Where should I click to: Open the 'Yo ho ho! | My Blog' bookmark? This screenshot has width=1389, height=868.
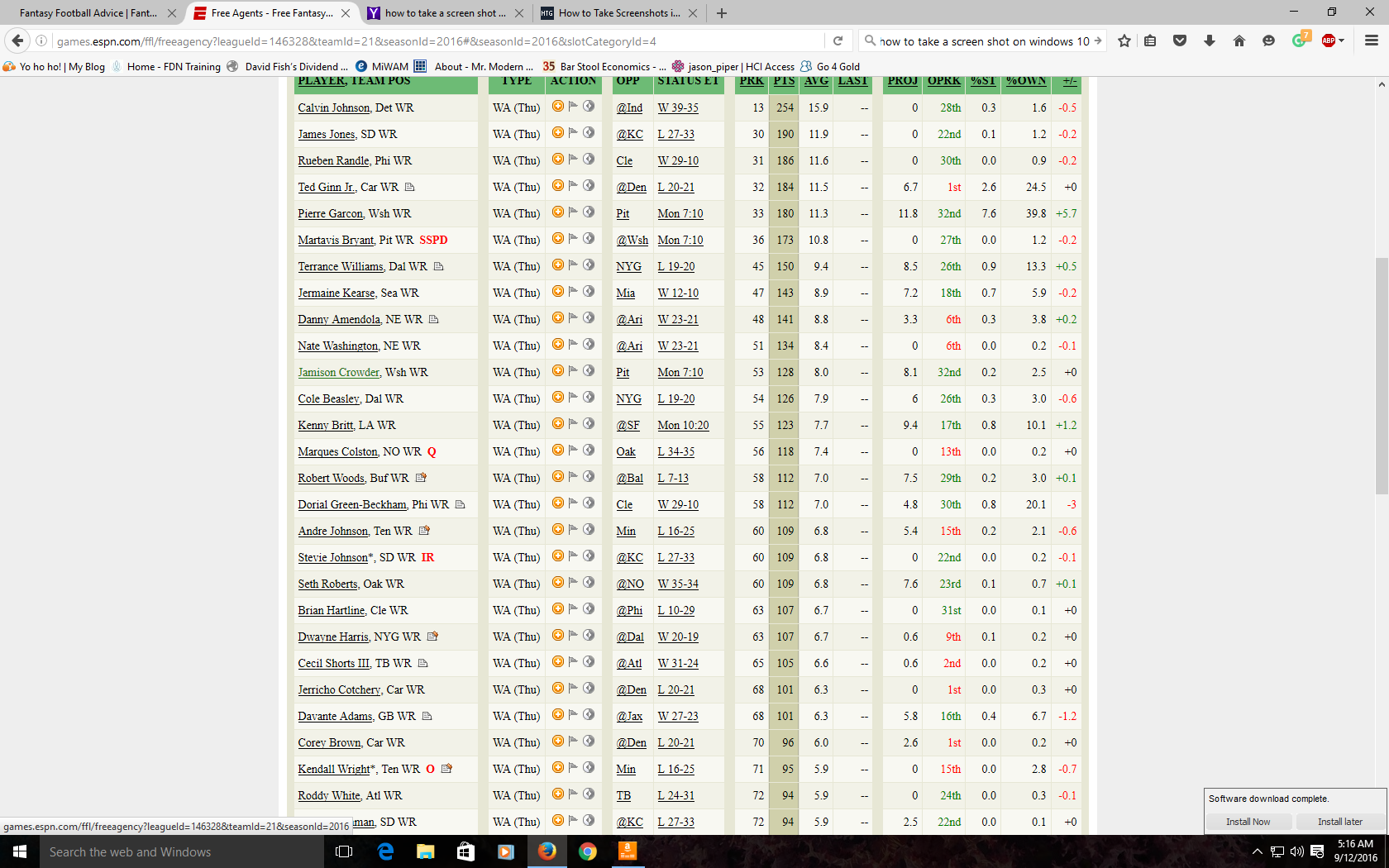[55, 66]
